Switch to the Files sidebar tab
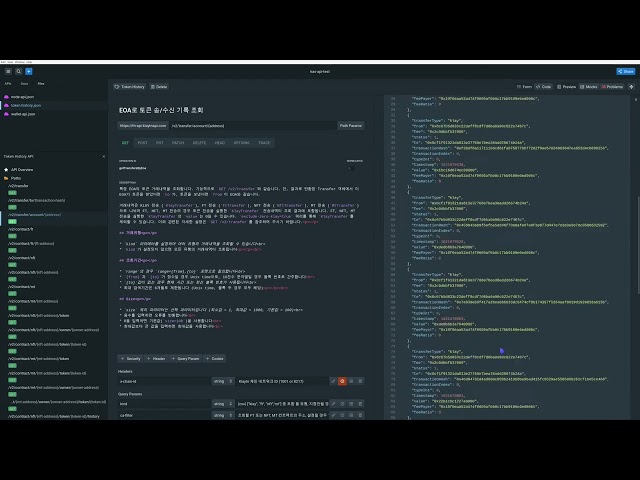The width and height of the screenshot is (640, 480). (41, 84)
